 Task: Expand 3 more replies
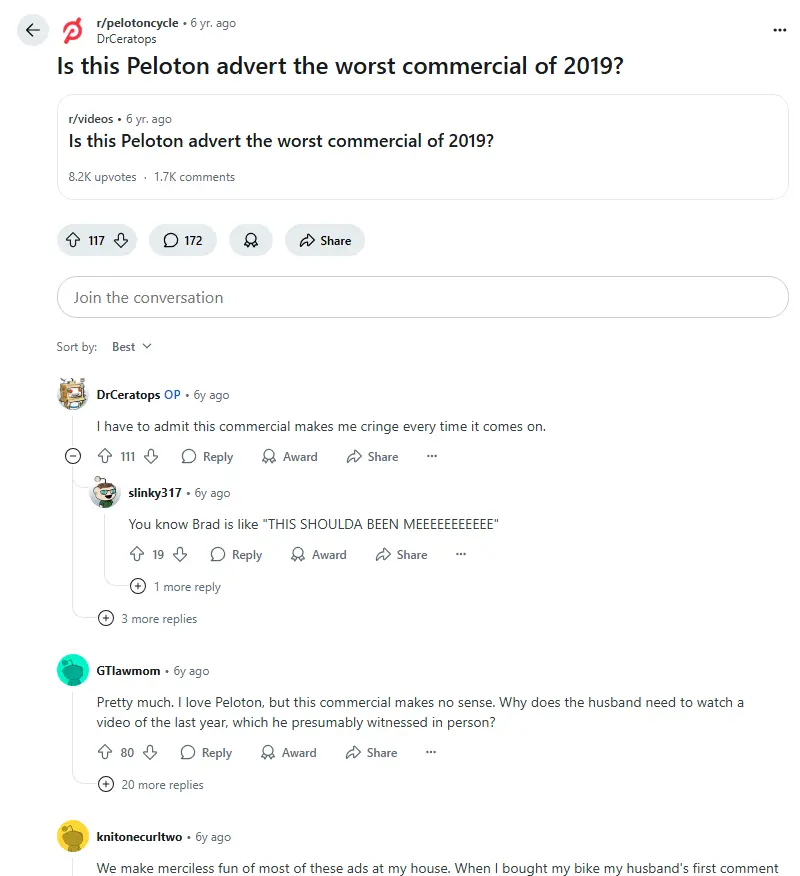coord(150,618)
